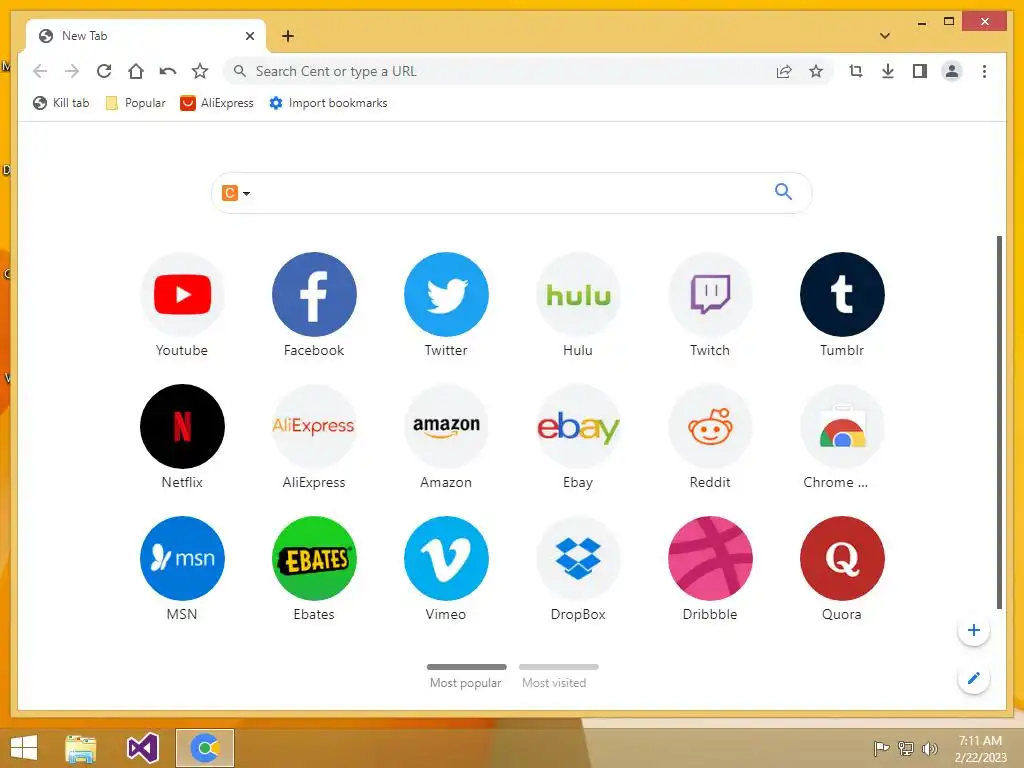Open a new tab with plus
1024x768 pixels.
(x=288, y=36)
